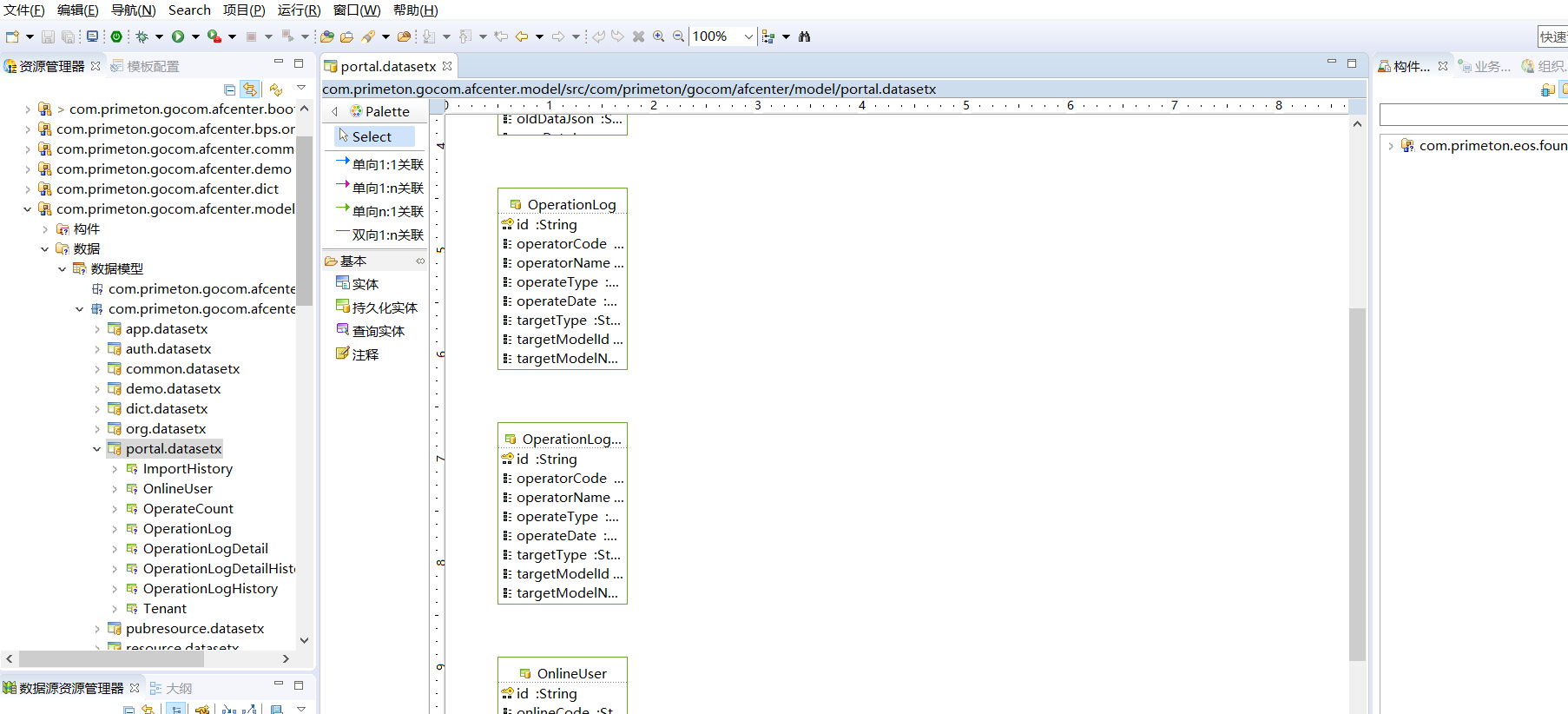Expand the OperationLog tree node
The image size is (1568, 714).
pyautogui.click(x=115, y=529)
